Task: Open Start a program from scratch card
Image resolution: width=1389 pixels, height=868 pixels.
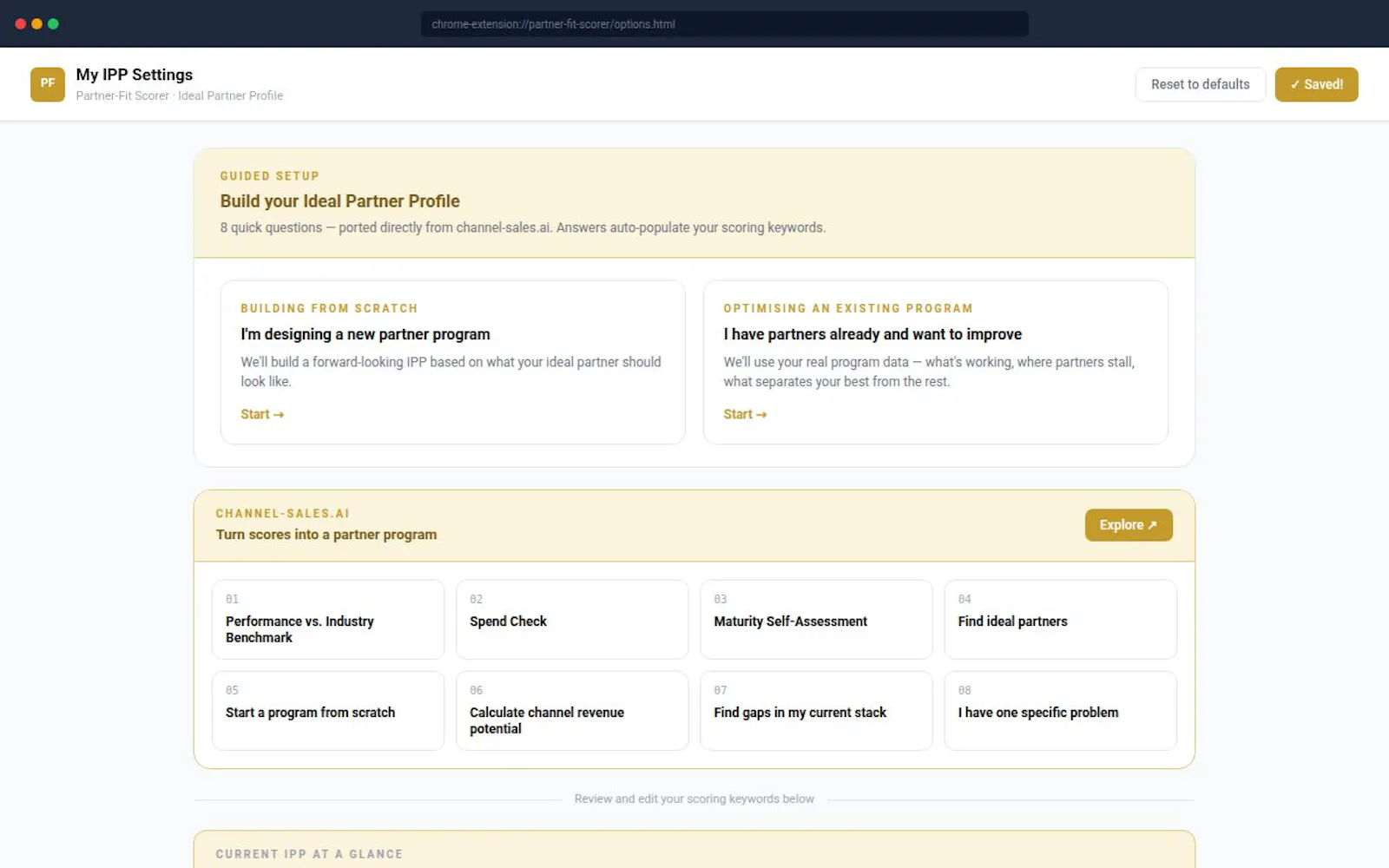Action: [x=328, y=711]
